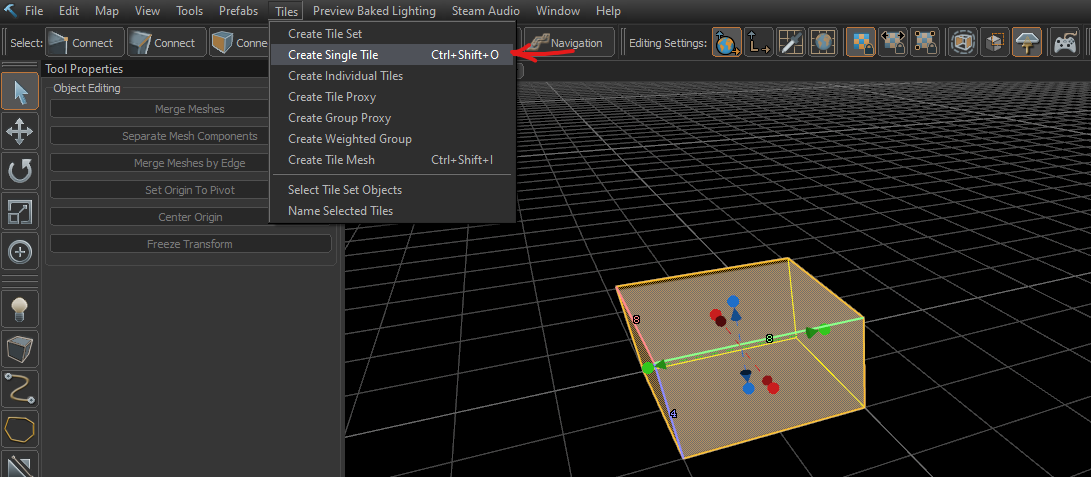Viewport: 1091px width, 477px height.
Task: Select the Polygon shape tool
Action: 19,429
